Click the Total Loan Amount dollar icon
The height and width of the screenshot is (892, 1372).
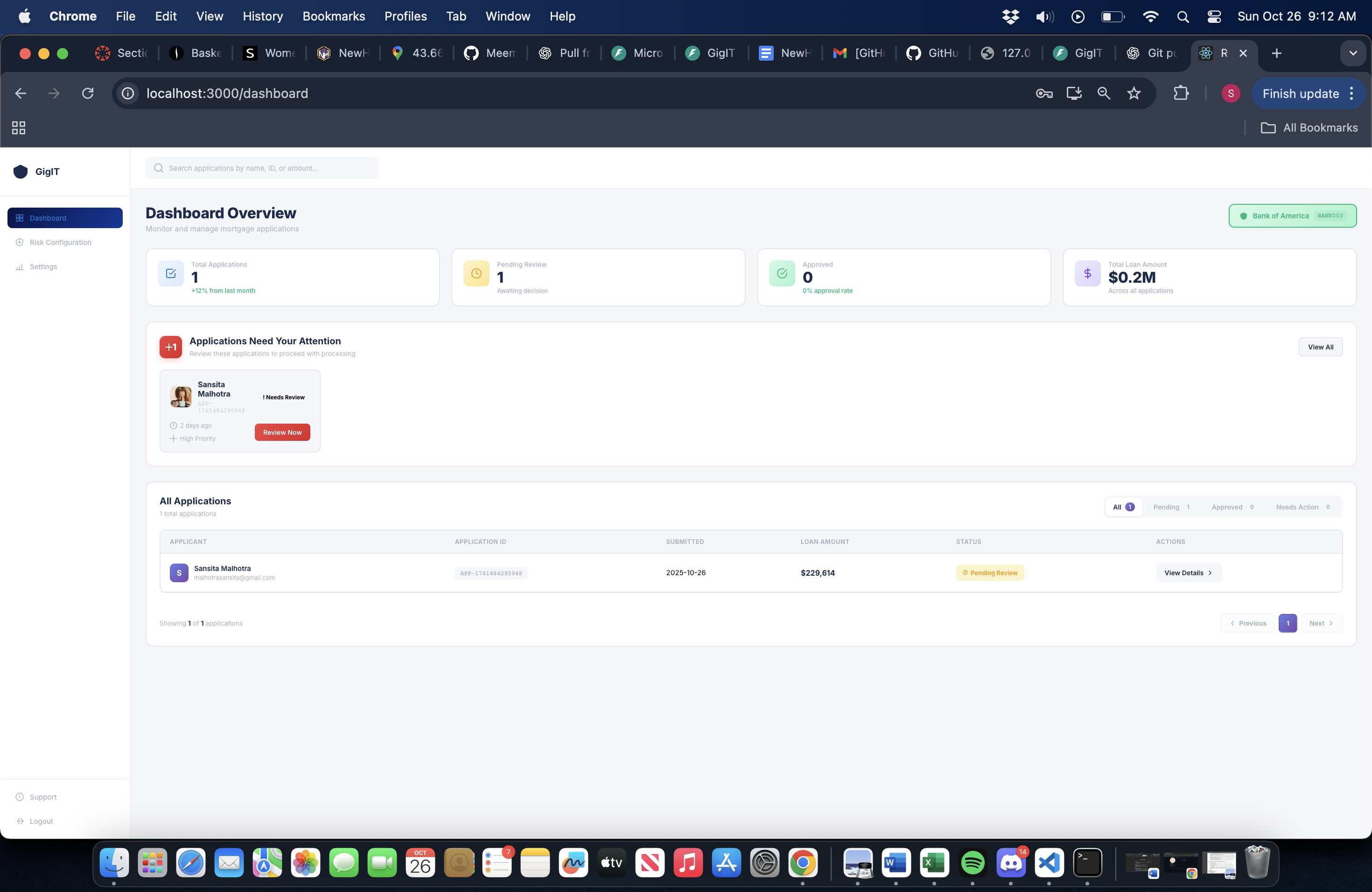[1087, 274]
